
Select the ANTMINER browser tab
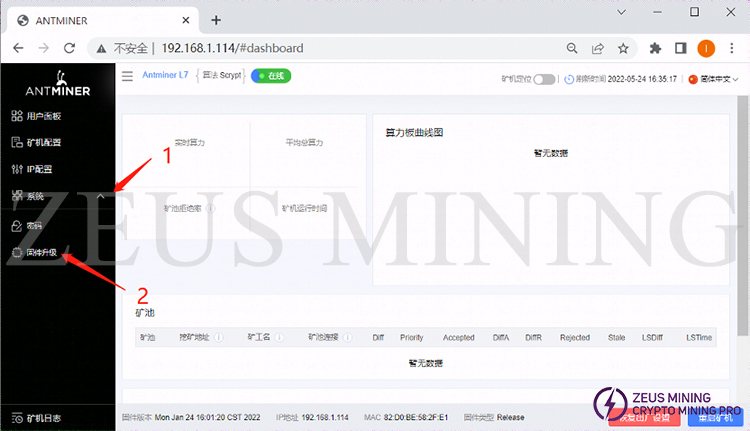(x=103, y=21)
